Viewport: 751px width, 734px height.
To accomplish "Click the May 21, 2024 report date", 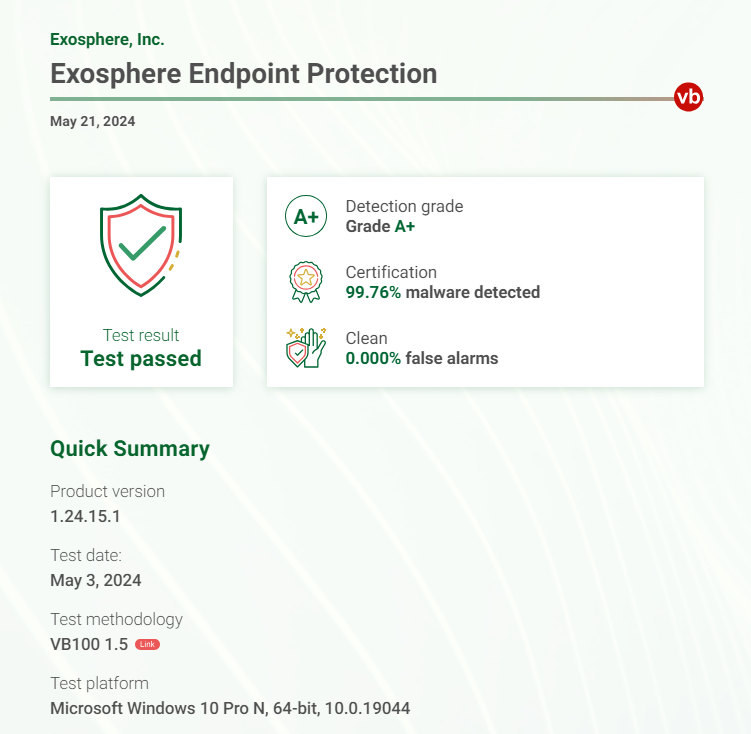I will coord(92,121).
